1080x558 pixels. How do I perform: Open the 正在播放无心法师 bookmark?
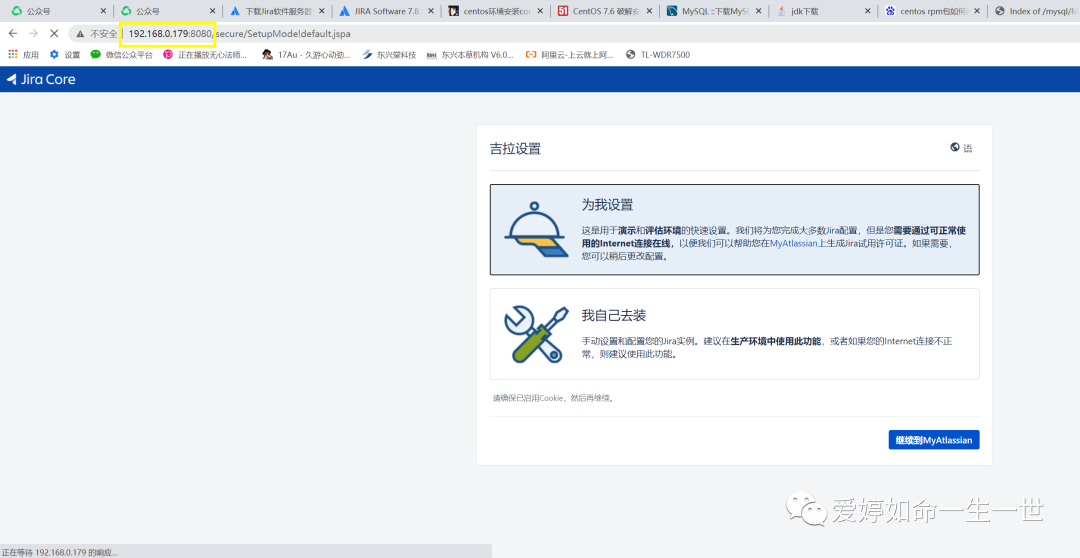click(205, 54)
